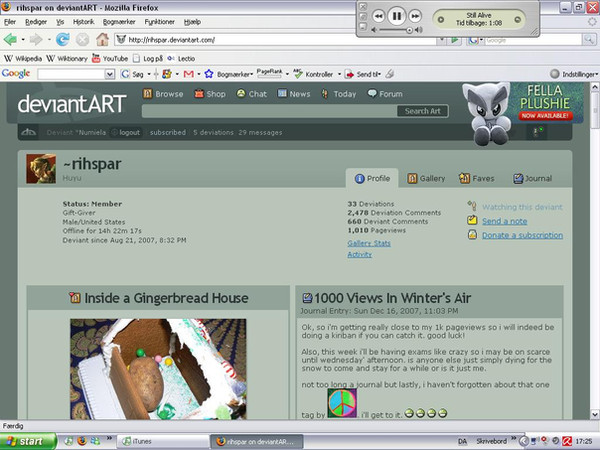
Task: Click the Kontroller spell-check button
Action: 314,74
